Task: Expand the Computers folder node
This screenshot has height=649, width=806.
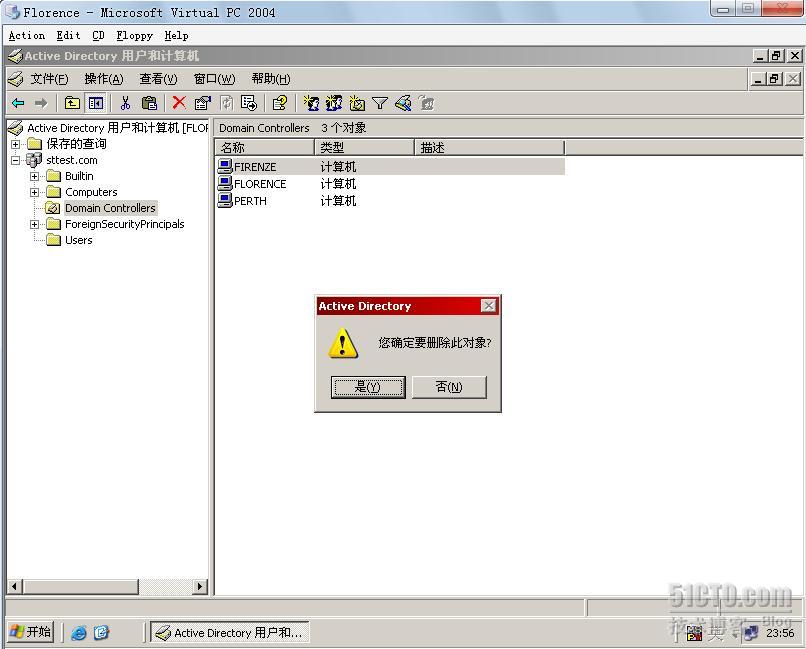Action: click(34, 192)
